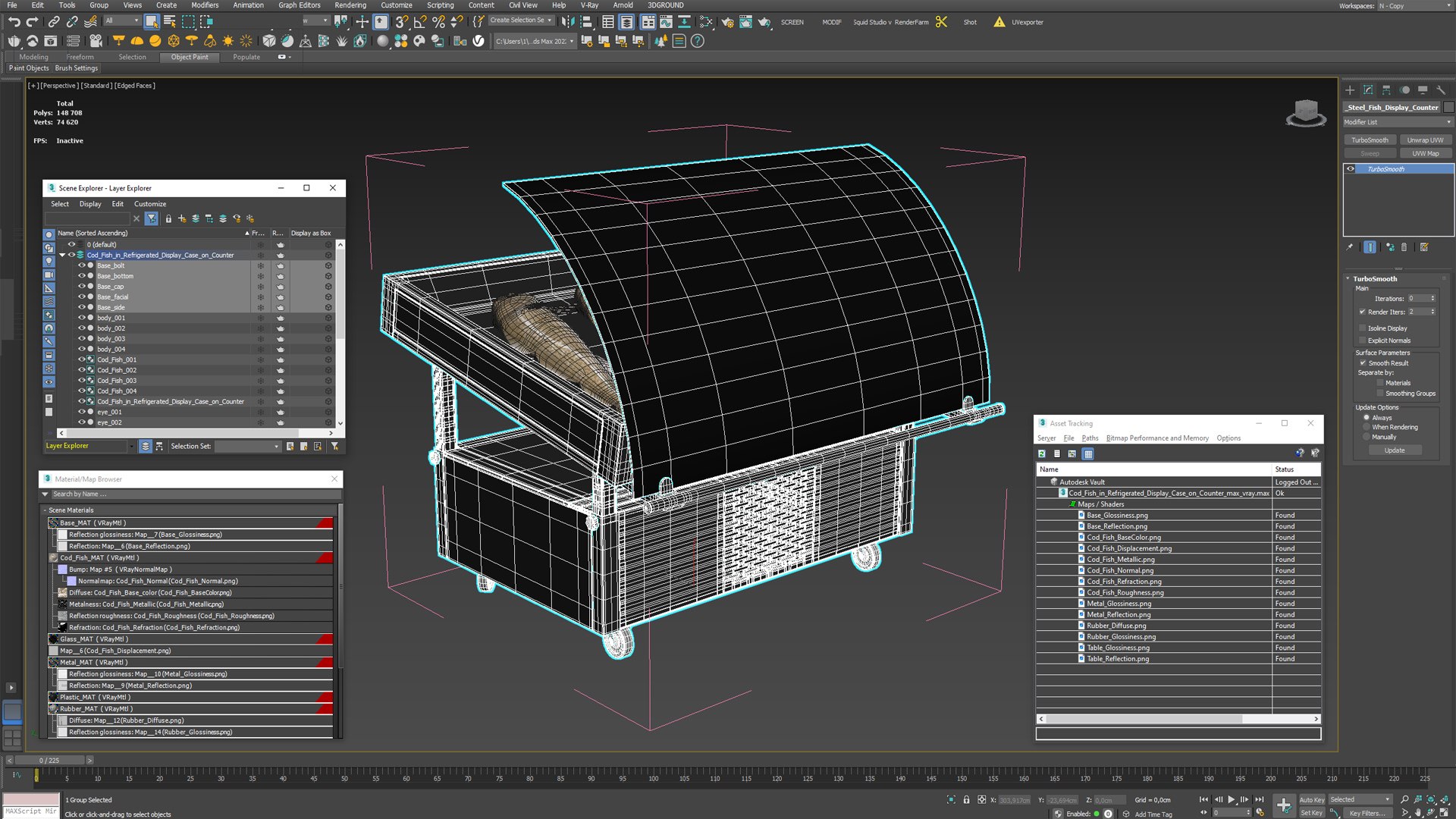Click the Selection Lock toggle icon
The width and height of the screenshot is (1456, 819).
click(966, 799)
